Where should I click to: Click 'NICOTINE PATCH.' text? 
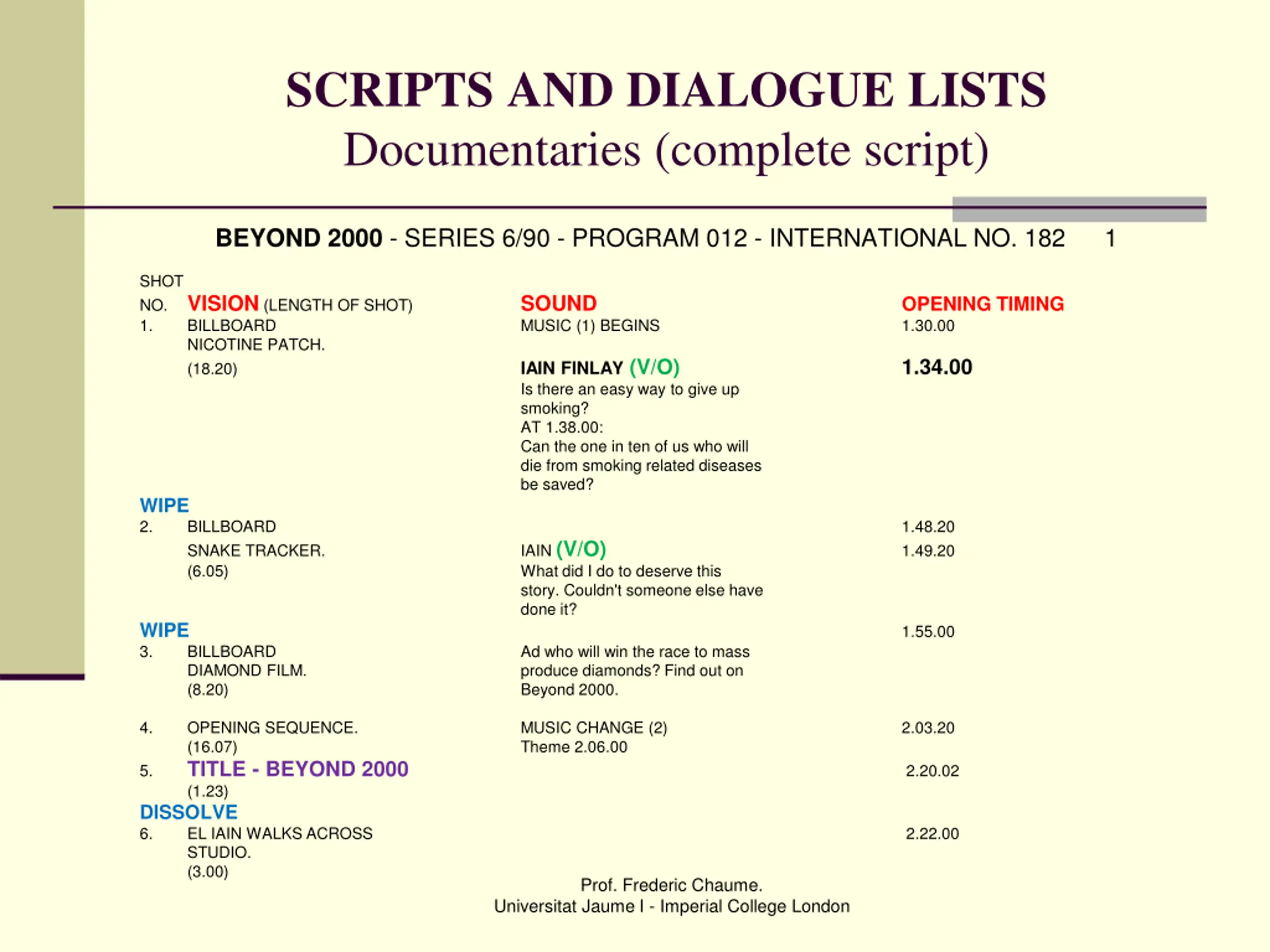pyautogui.click(x=256, y=345)
